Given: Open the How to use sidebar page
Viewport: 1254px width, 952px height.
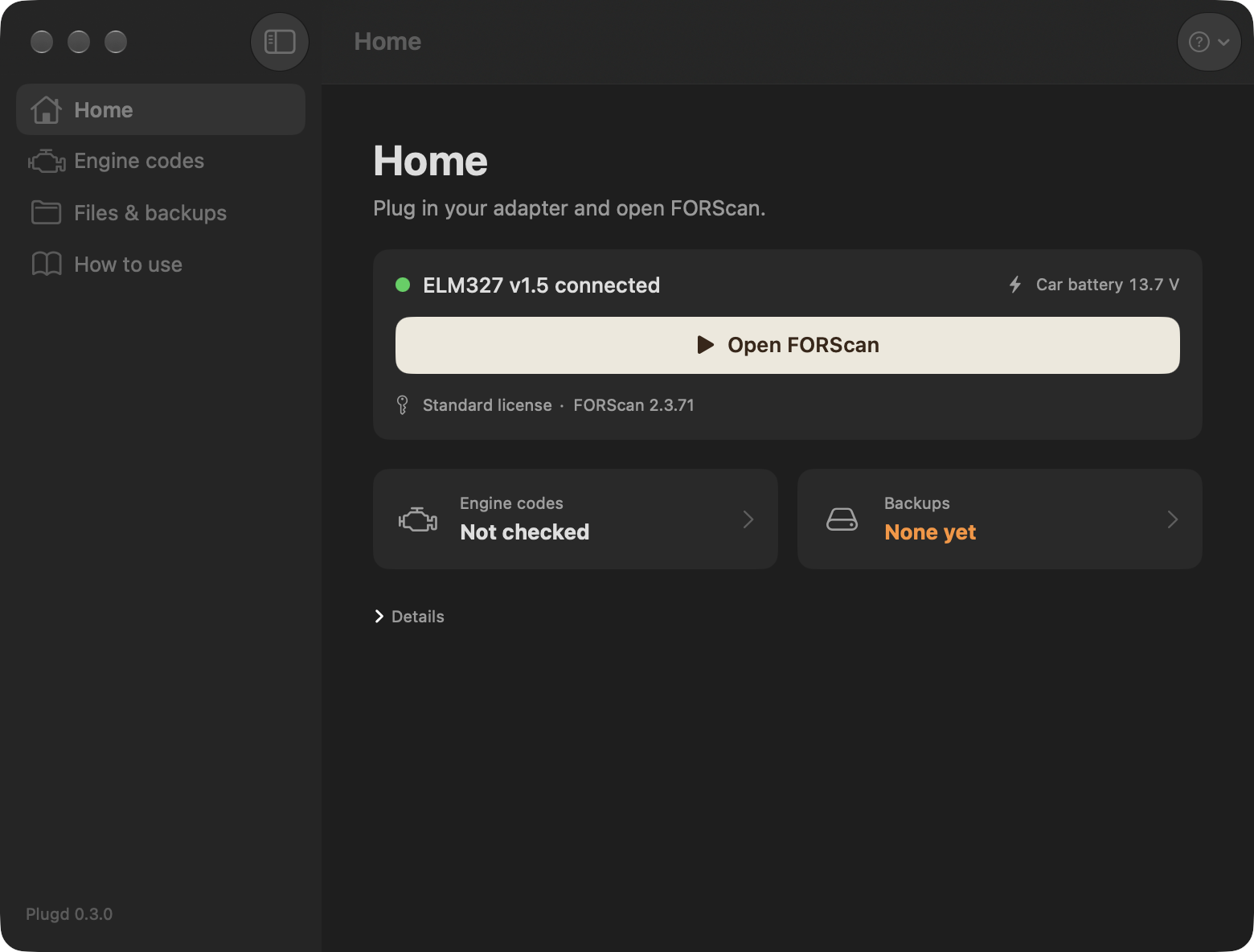Looking at the screenshot, I should 161,264.
